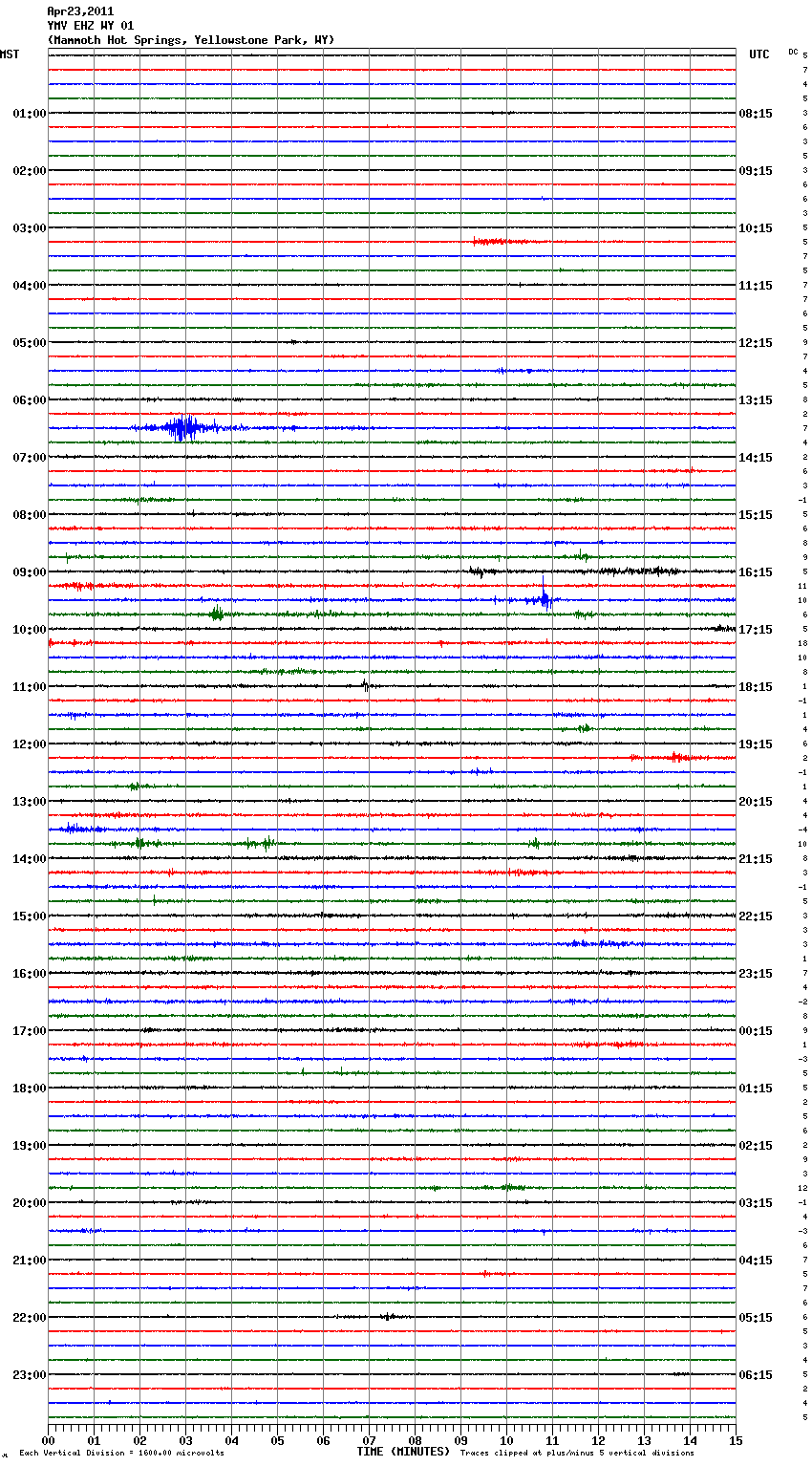The width and height of the screenshot is (812, 1466).
Task: Select the 10:00 MST time label
Action: 30,630
